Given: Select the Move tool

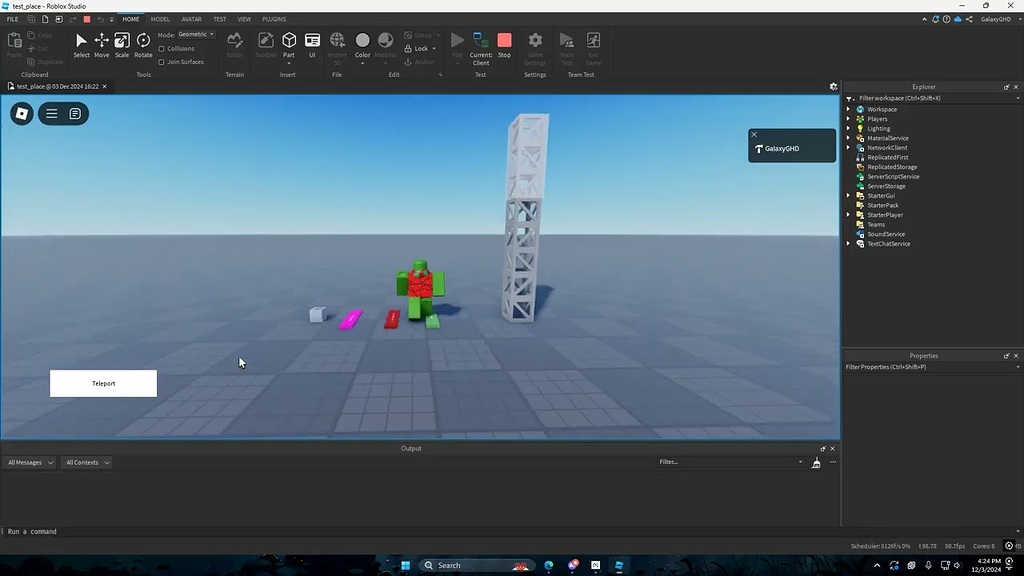Looking at the screenshot, I should coord(102,42).
